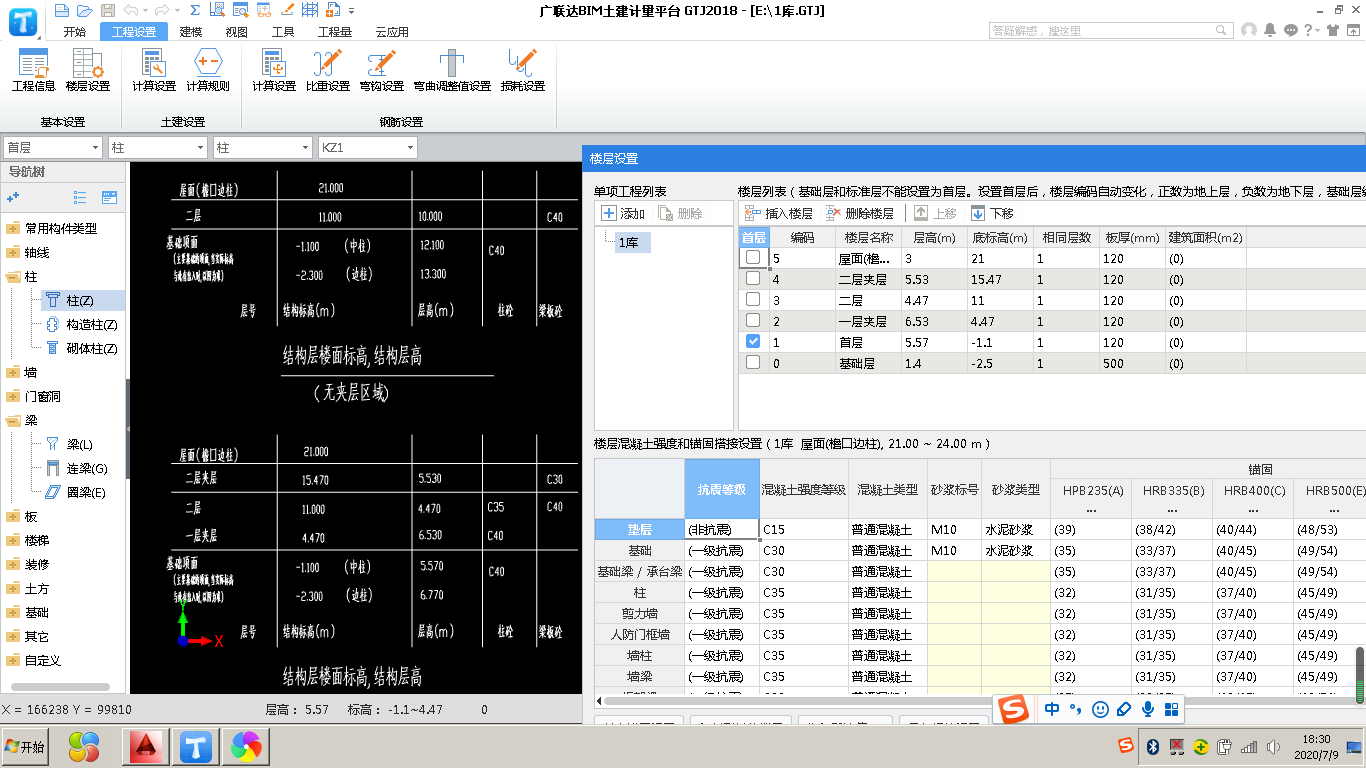Click the plus-plus add icon in the navigation tree

pos(13,198)
